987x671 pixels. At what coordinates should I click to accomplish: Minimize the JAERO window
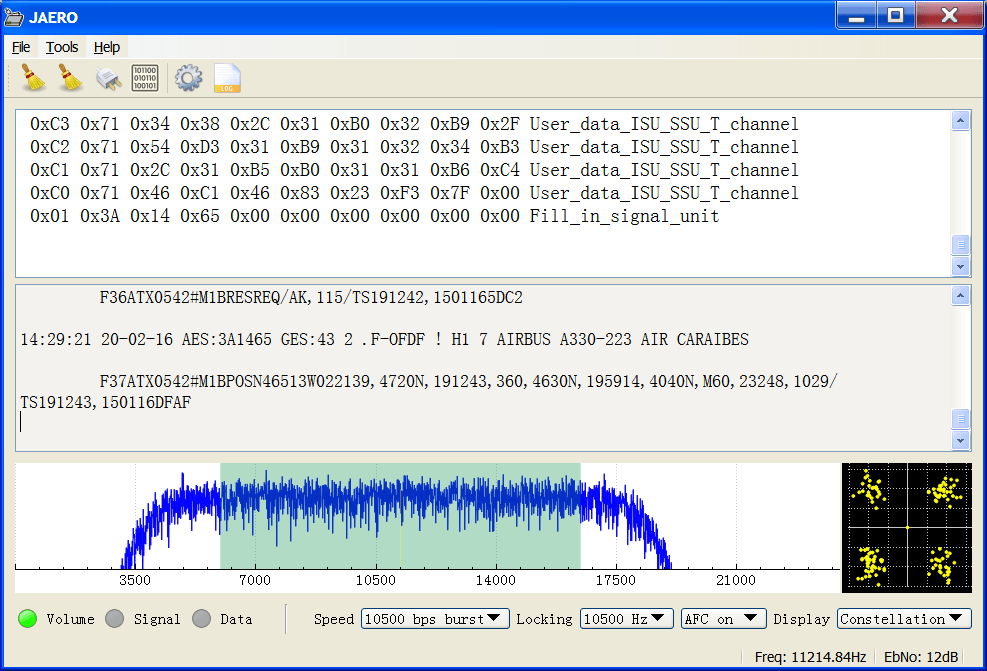point(856,16)
